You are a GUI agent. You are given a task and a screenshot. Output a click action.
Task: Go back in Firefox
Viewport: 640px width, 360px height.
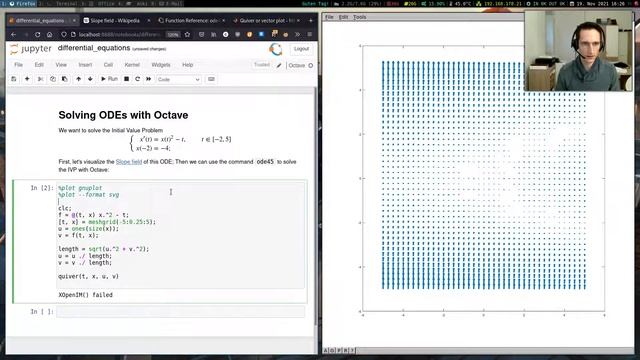click(13, 35)
